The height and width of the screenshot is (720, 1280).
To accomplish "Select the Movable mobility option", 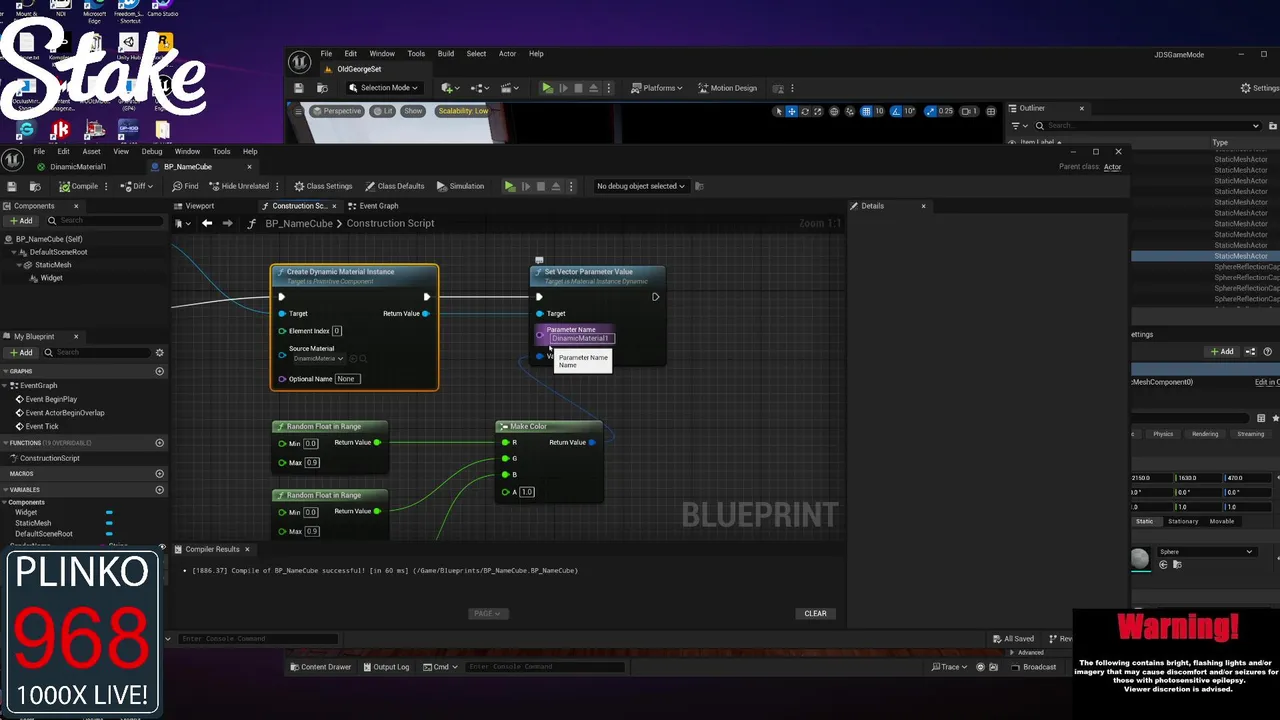I will [x=1221, y=521].
